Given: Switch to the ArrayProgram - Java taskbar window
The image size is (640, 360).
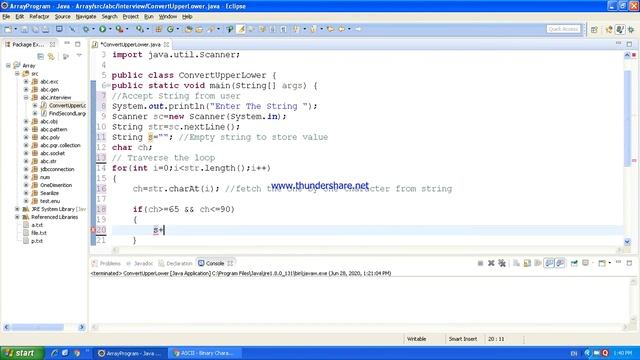Looking at the screenshot, I should 131,353.
